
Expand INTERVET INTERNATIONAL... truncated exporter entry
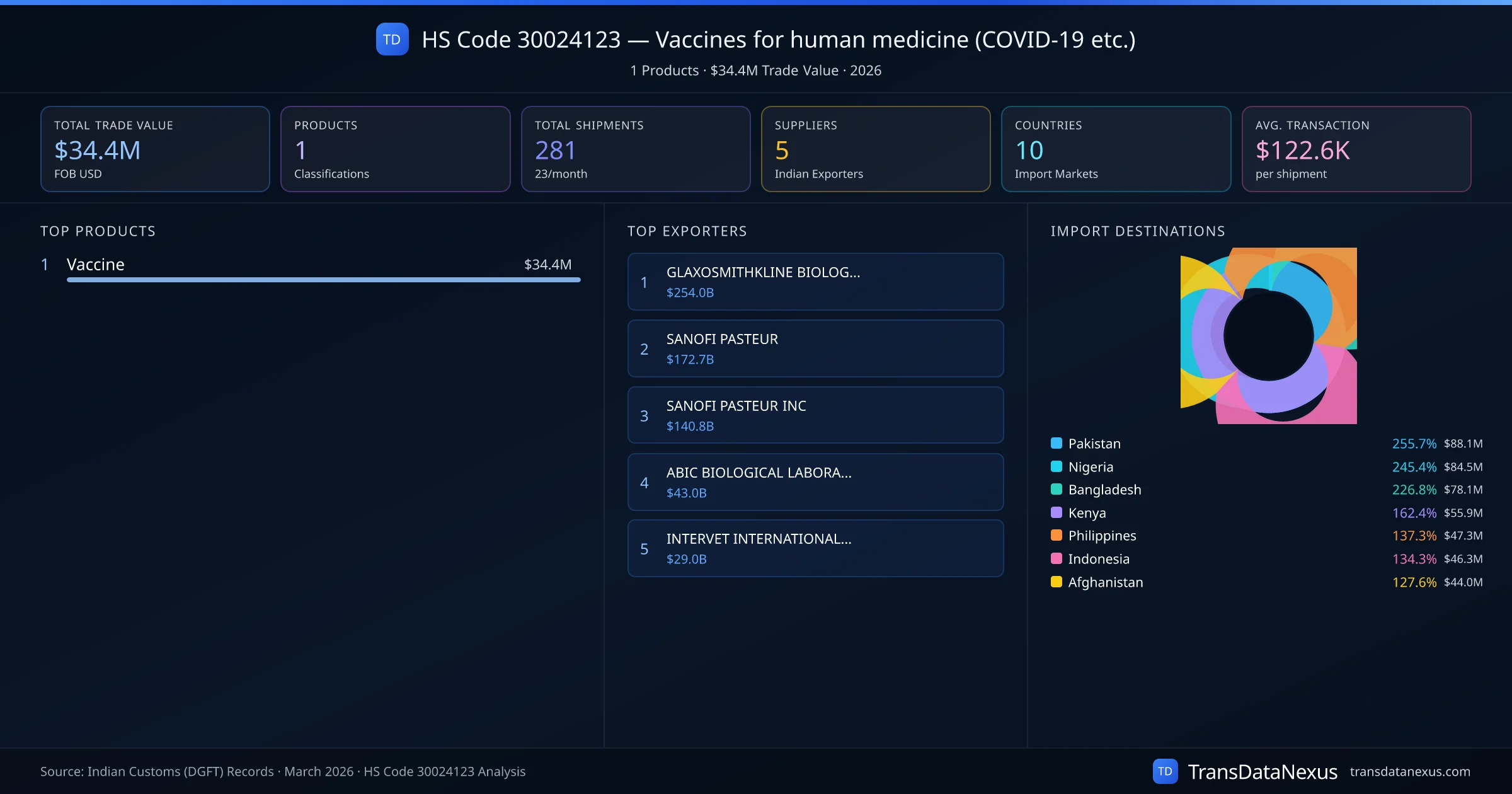coord(759,539)
